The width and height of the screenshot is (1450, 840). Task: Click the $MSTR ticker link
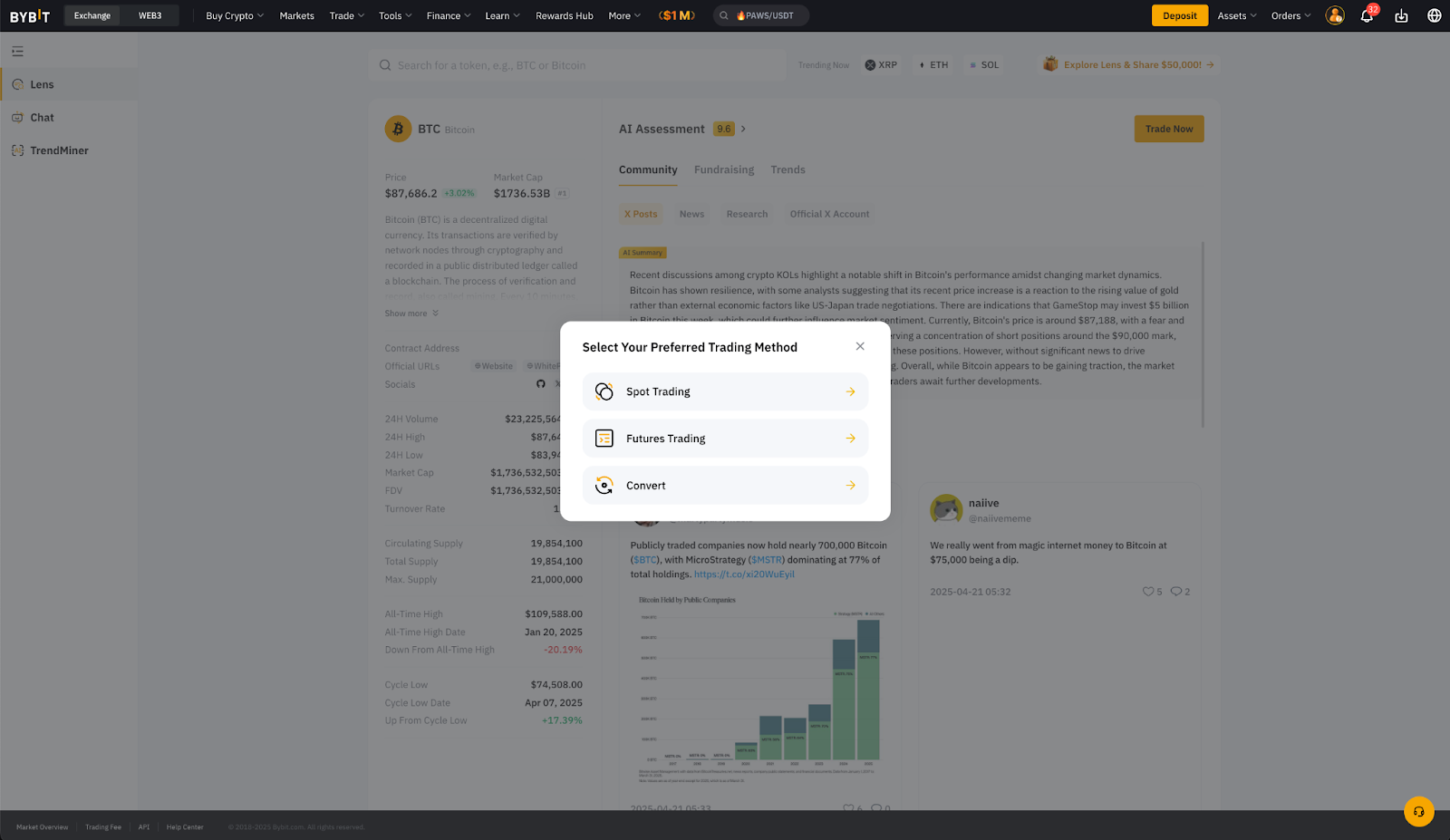(766, 560)
